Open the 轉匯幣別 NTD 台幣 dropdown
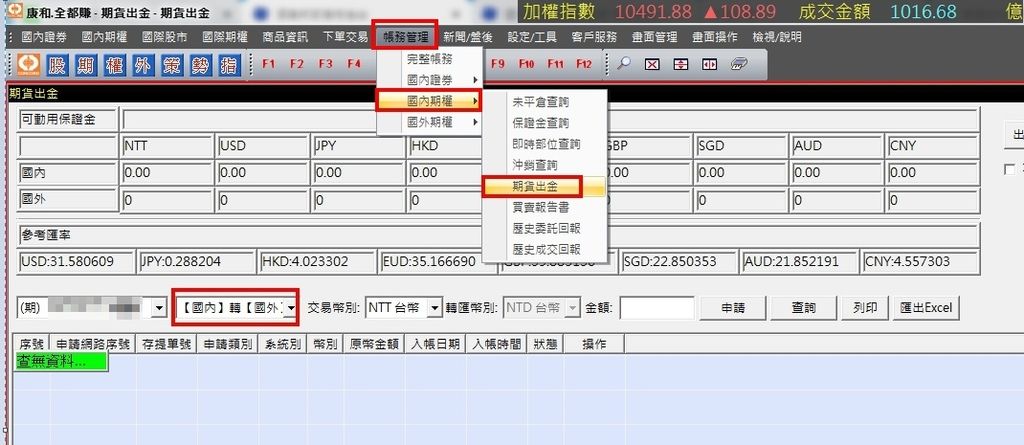Viewport: 1024px width, 445px height. click(x=572, y=308)
